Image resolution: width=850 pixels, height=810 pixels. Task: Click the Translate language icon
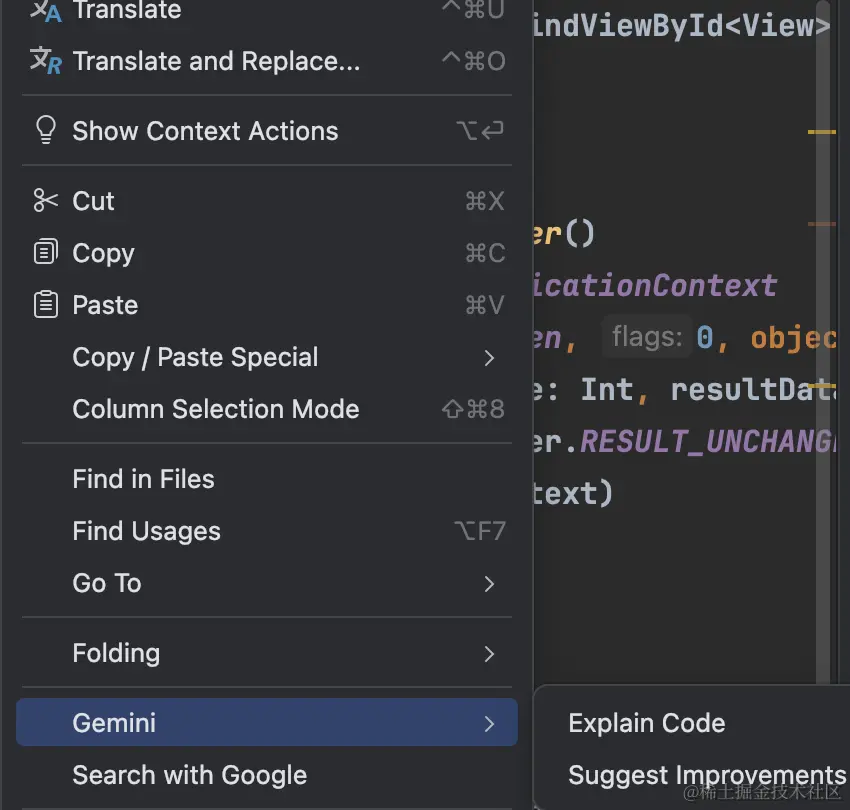43,12
